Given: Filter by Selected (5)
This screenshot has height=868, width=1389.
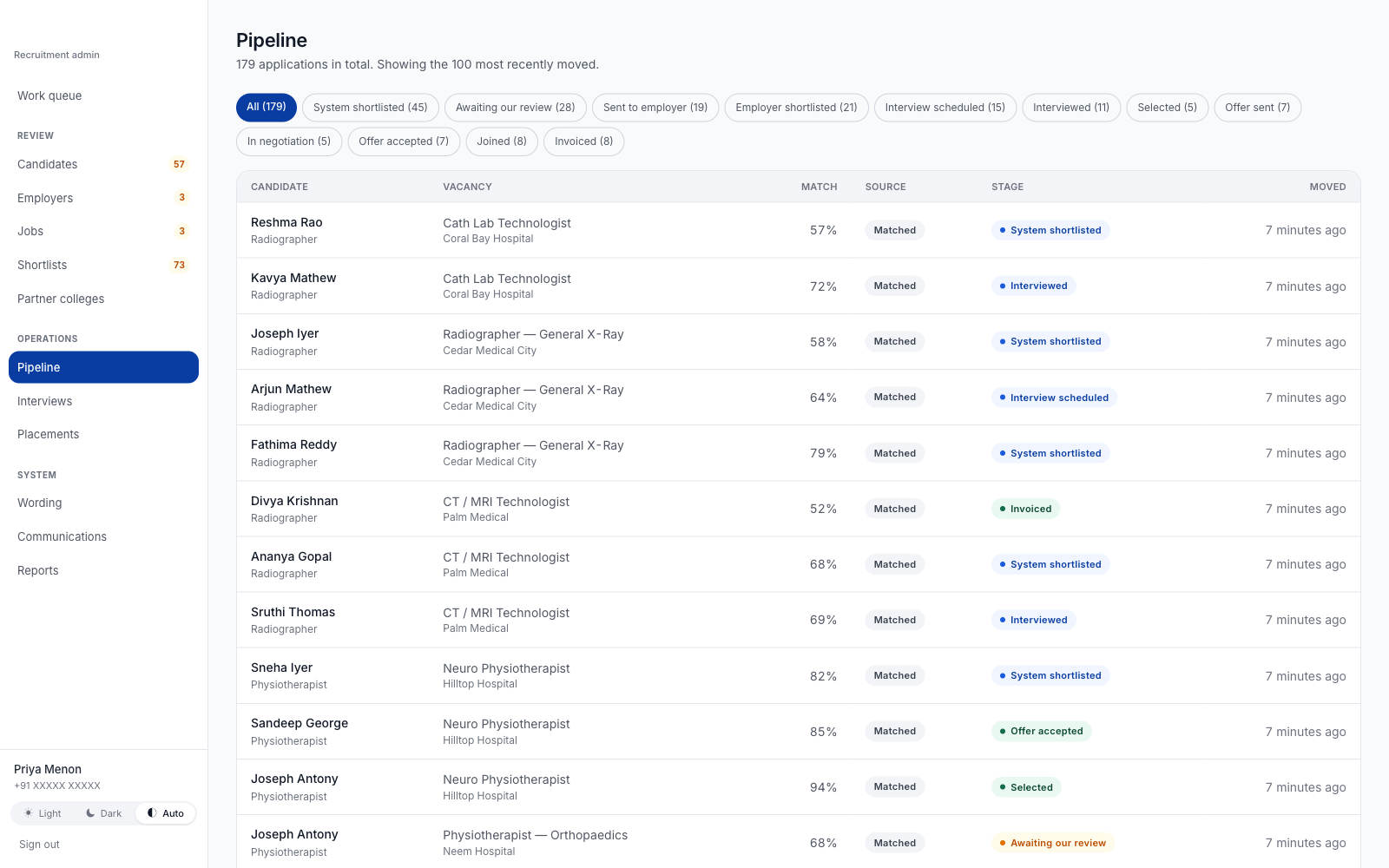Looking at the screenshot, I should point(1168,108).
